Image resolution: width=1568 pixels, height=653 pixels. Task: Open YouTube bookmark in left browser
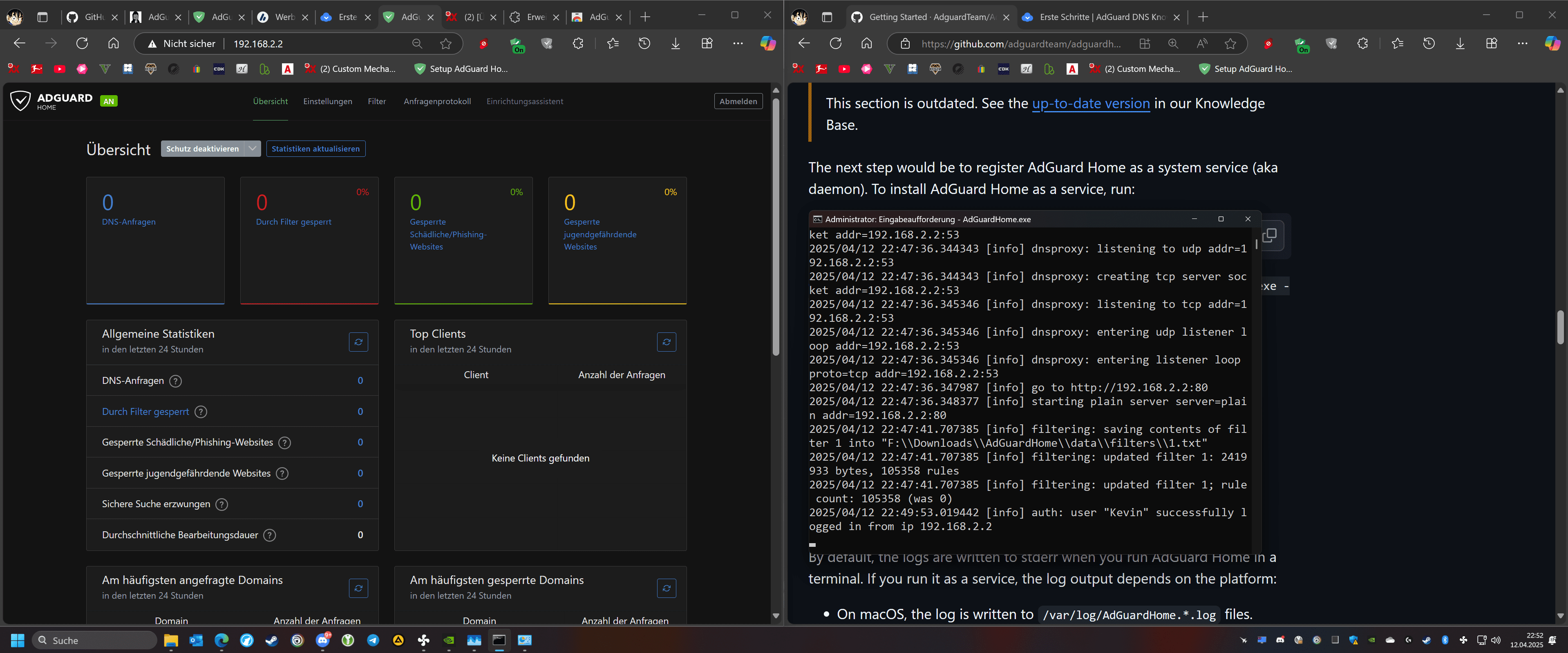click(x=59, y=69)
